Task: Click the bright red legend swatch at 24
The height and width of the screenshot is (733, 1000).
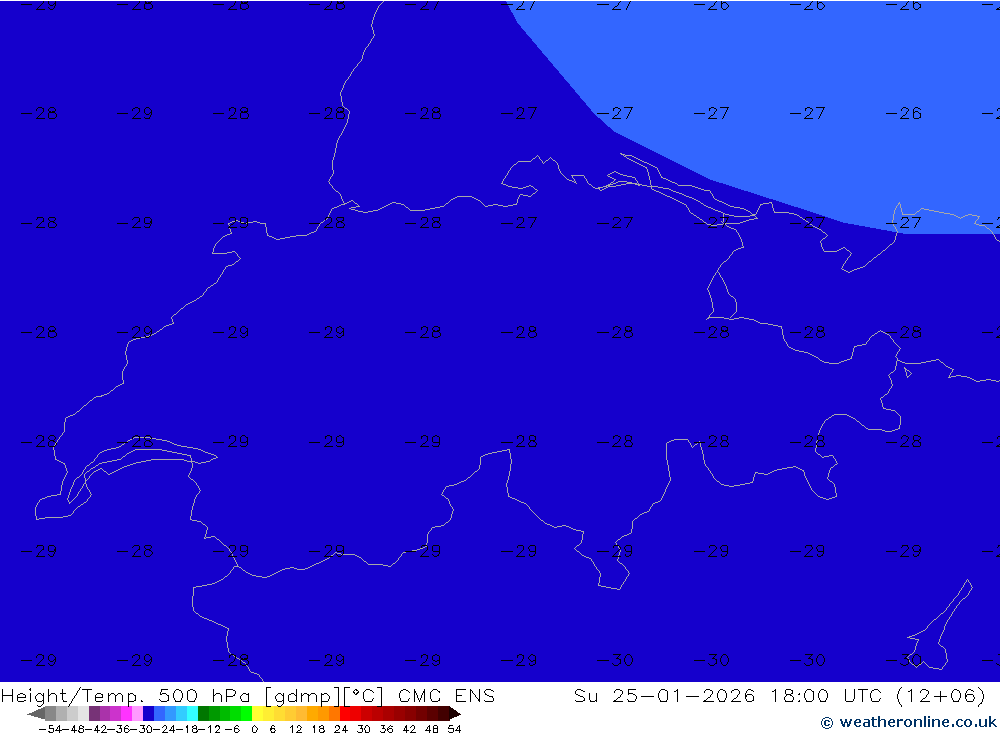Action: click(x=345, y=713)
